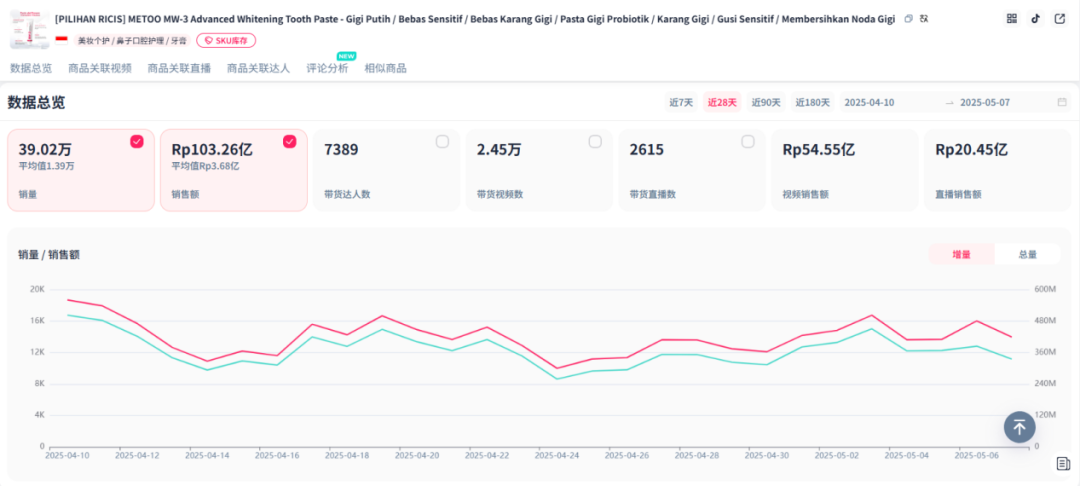This screenshot has width=1080, height=486.
Task: Uncheck the 销量 metric checkbox
Action: coord(137,142)
